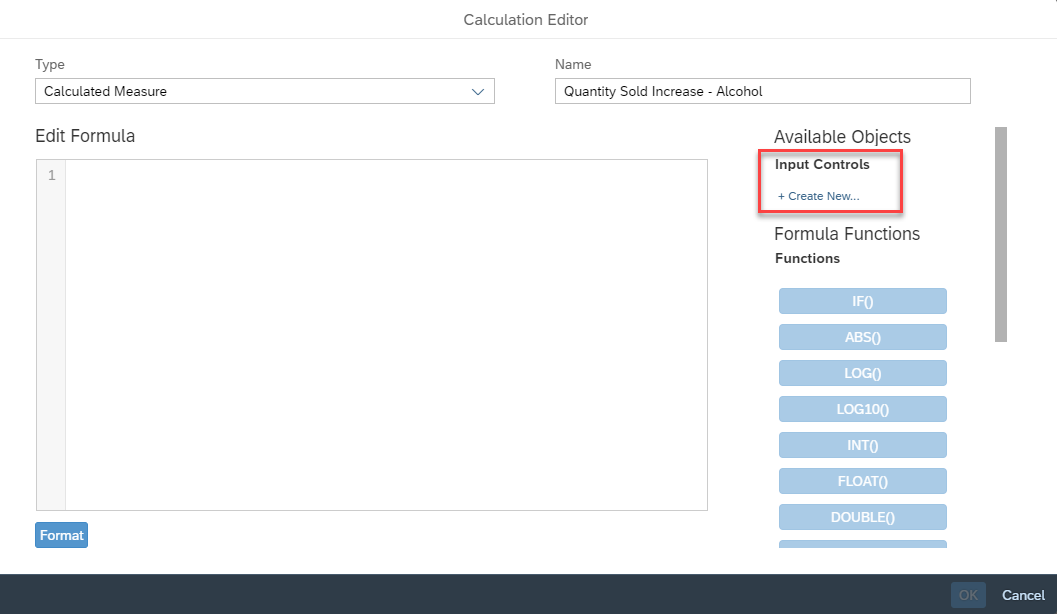Open the Type dropdown chevron
The height and width of the screenshot is (614, 1057).
pos(478,92)
